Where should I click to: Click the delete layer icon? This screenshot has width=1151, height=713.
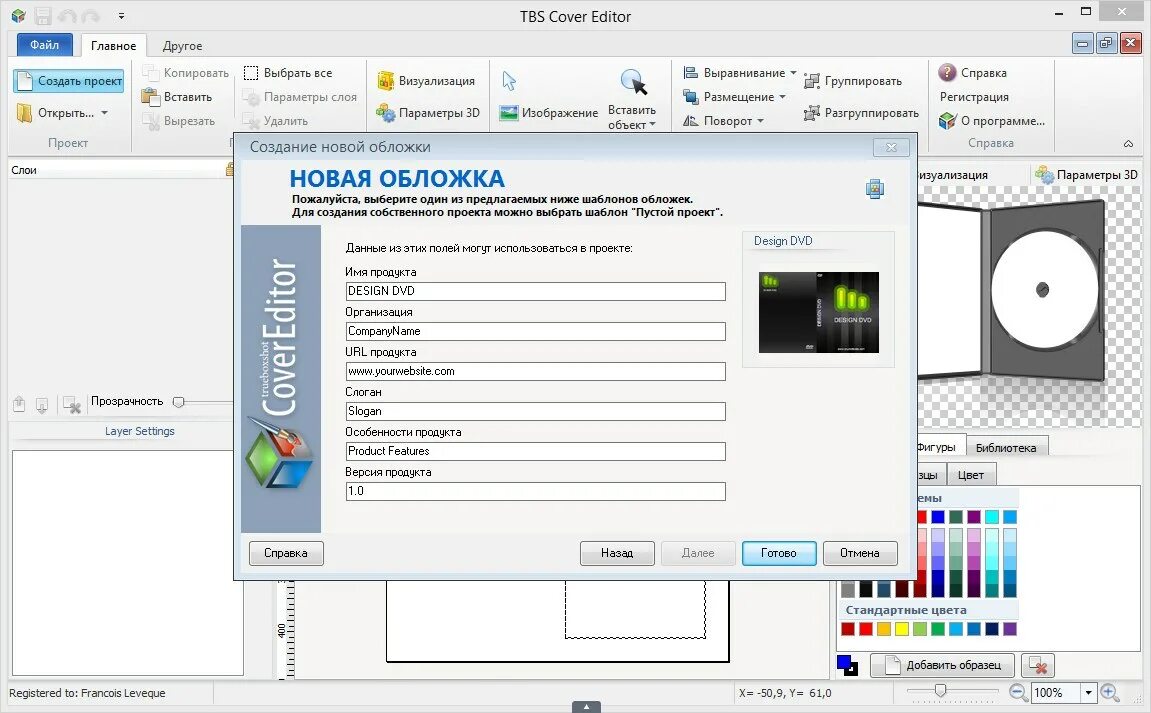coord(71,404)
